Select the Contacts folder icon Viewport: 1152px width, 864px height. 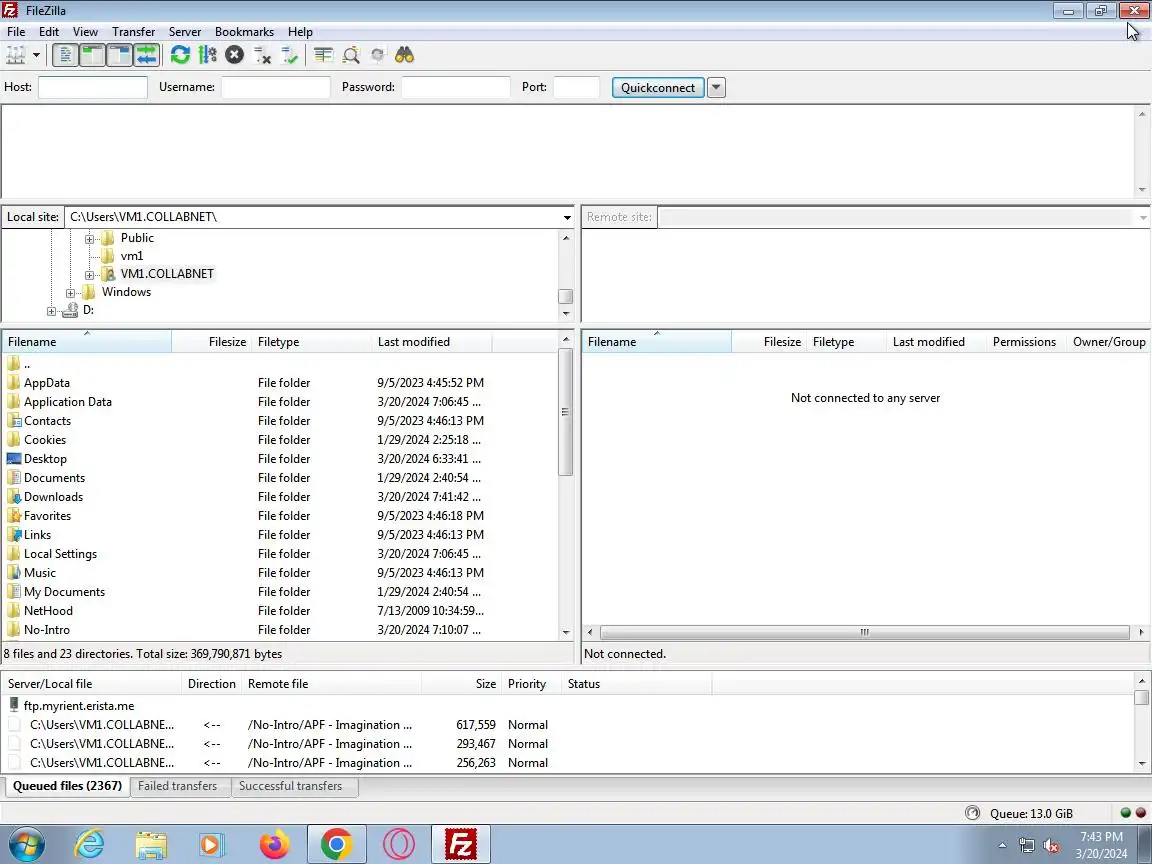coord(13,421)
